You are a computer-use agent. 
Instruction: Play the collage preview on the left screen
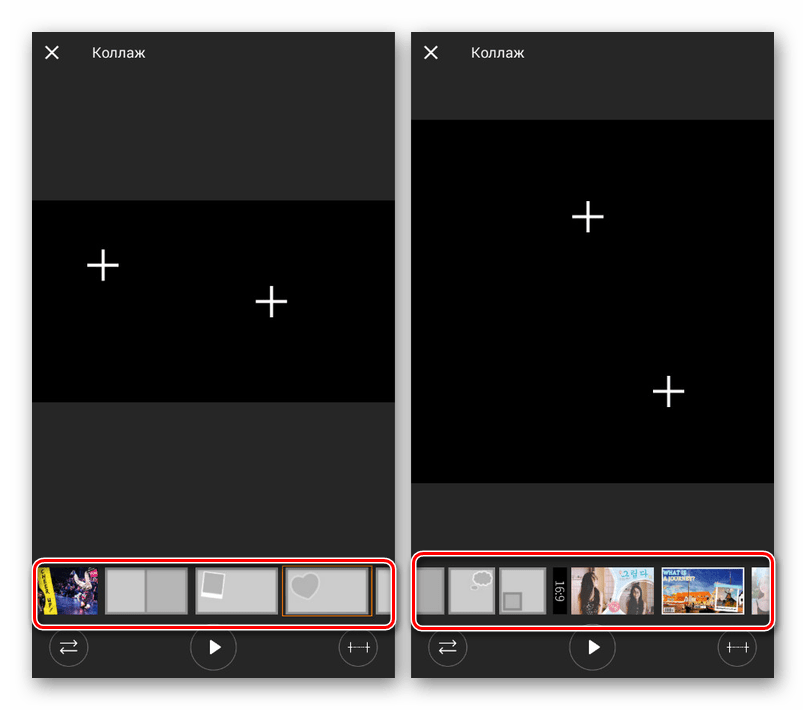click(x=214, y=648)
